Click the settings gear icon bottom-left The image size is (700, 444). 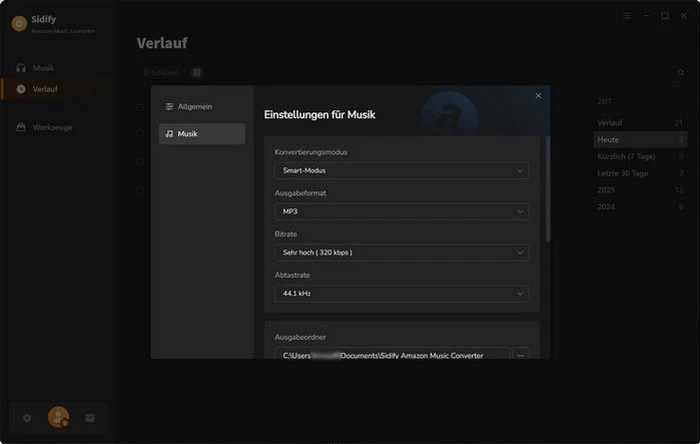[27, 418]
